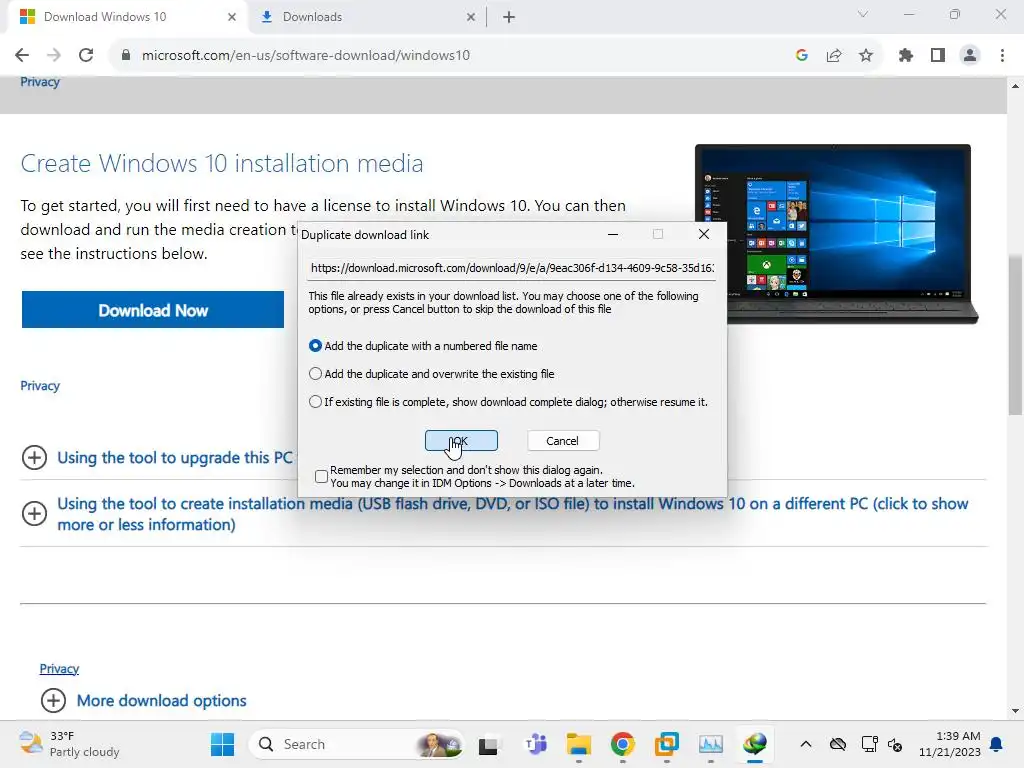The height and width of the screenshot is (768, 1024).
Task: Share this page via the share icon
Action: [834, 56]
